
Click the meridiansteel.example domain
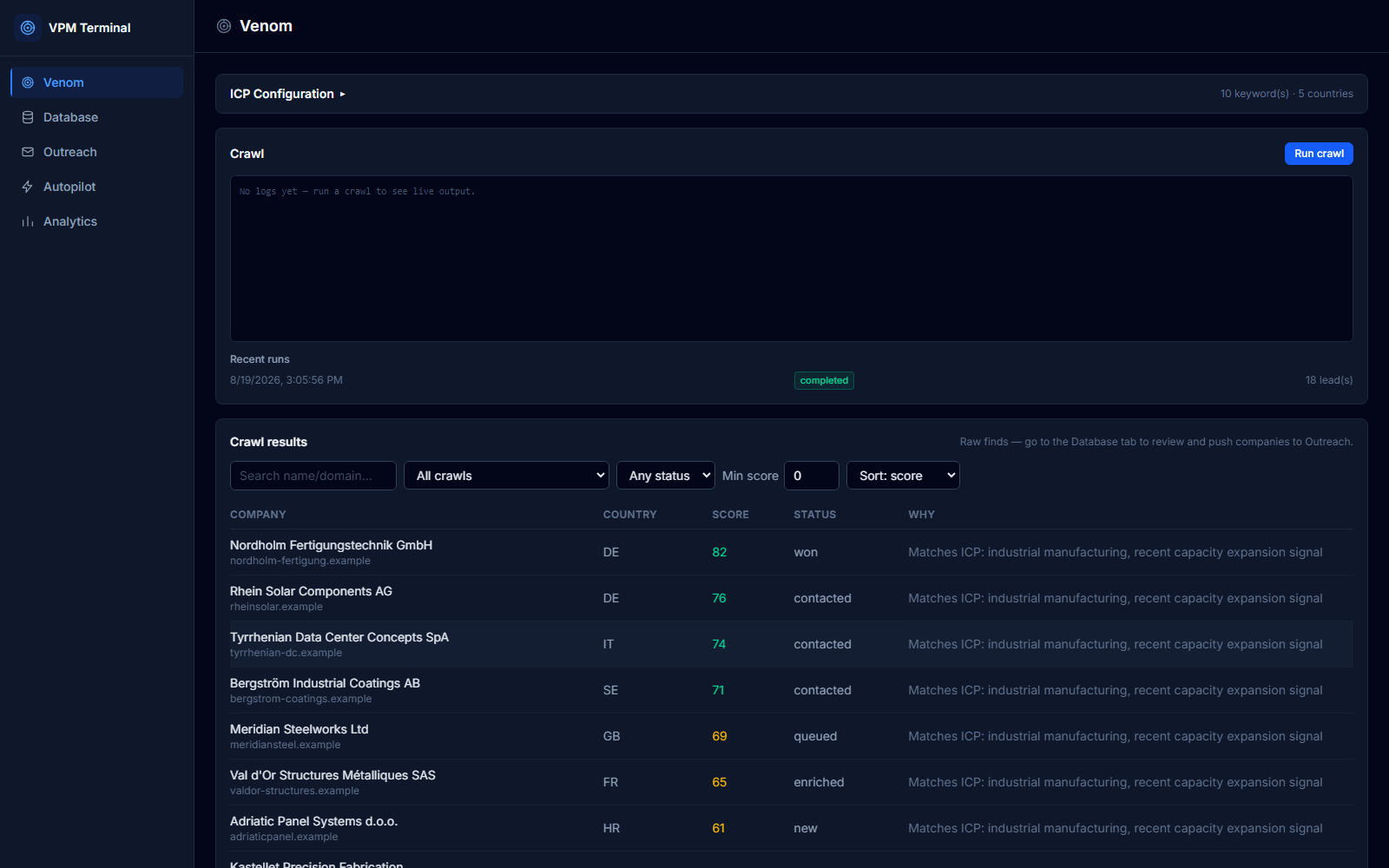click(285, 745)
